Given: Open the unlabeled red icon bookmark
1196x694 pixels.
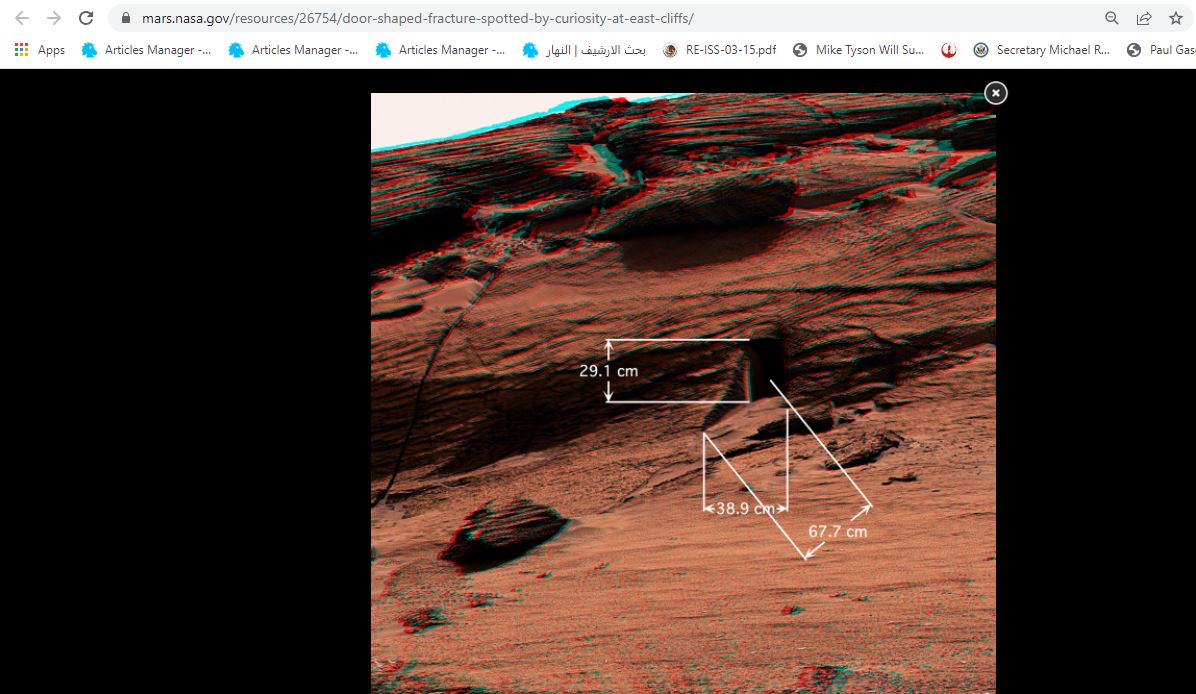Looking at the screenshot, I should click(x=948, y=50).
